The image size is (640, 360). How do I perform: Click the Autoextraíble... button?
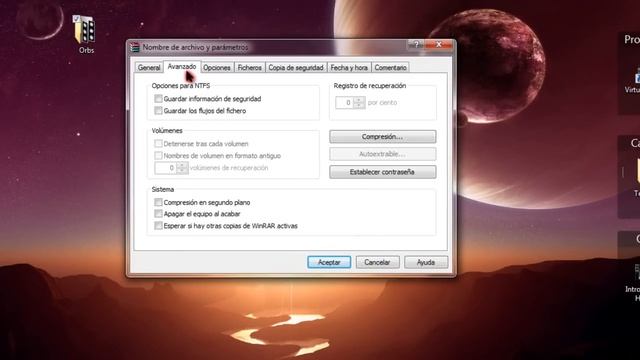[x=382, y=154]
